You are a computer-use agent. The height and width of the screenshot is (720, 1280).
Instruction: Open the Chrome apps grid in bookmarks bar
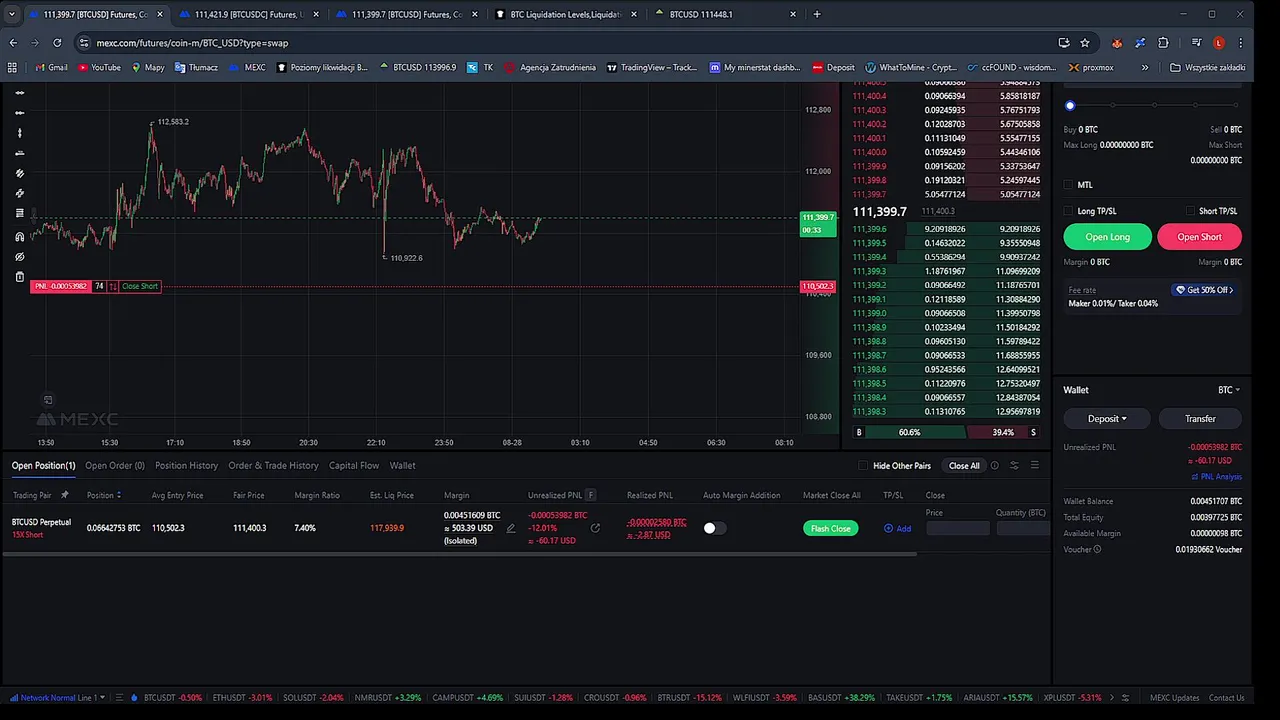(x=12, y=67)
